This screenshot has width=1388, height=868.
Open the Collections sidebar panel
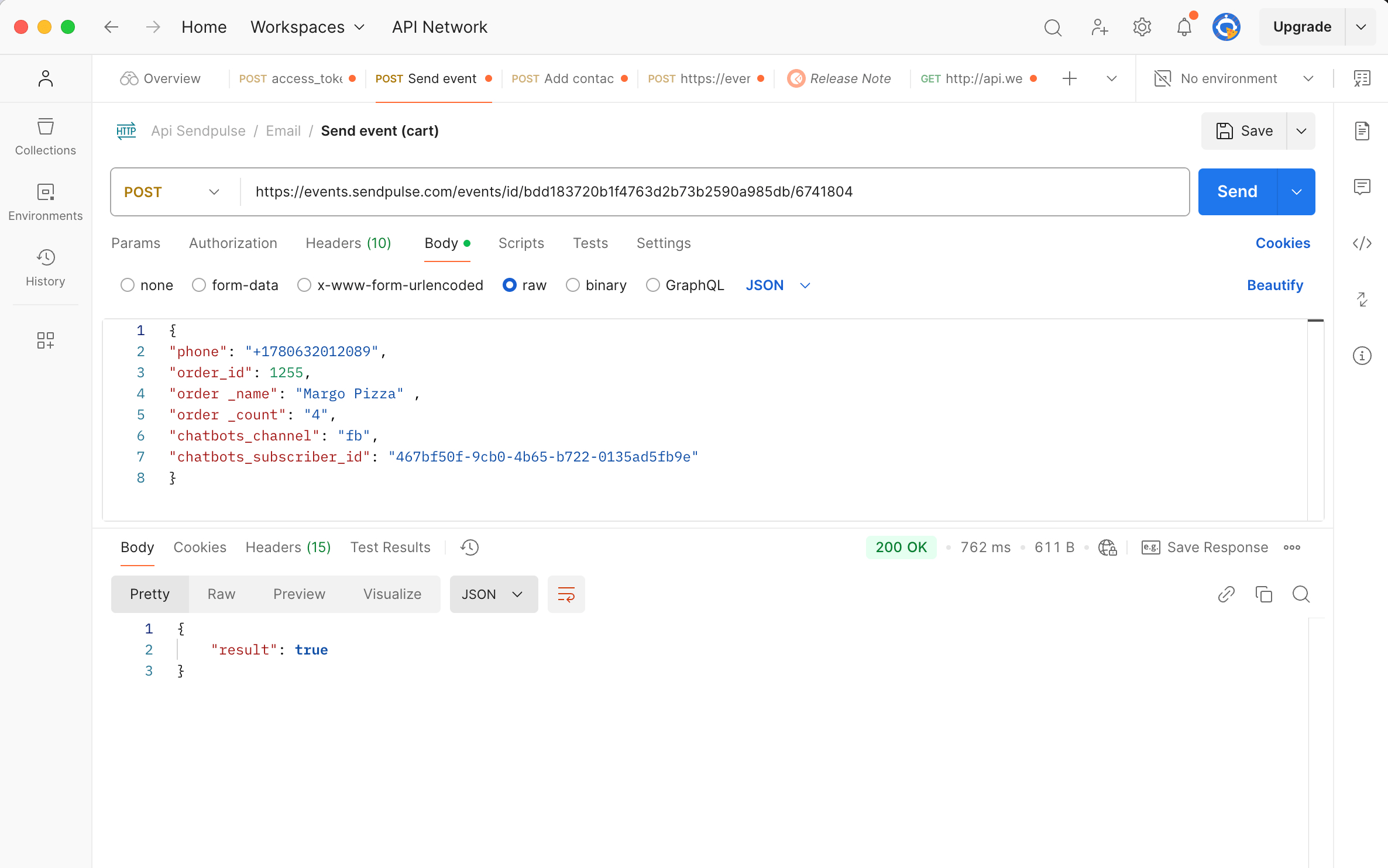tap(46, 137)
